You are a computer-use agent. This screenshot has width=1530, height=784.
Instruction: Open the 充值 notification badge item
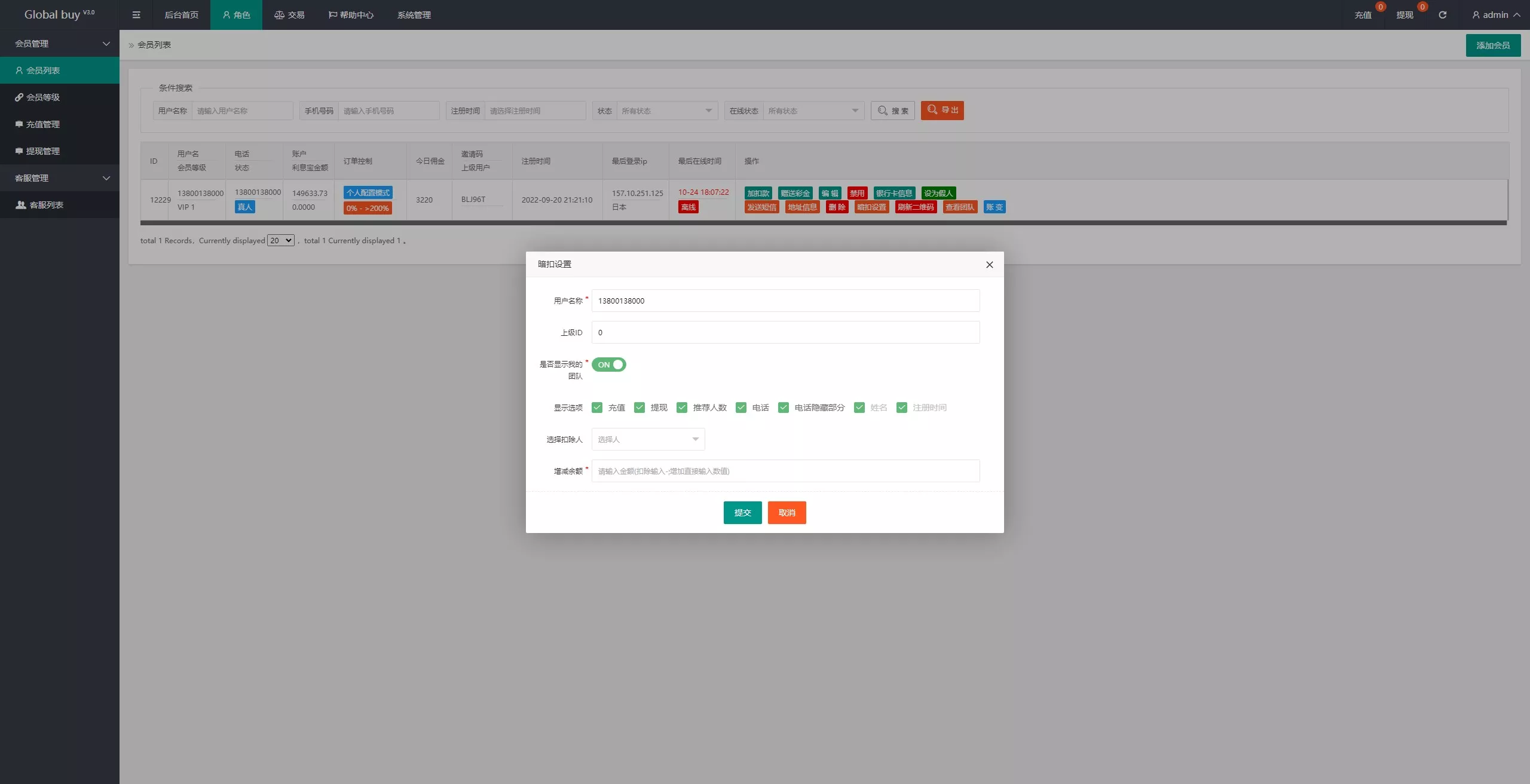[1363, 15]
